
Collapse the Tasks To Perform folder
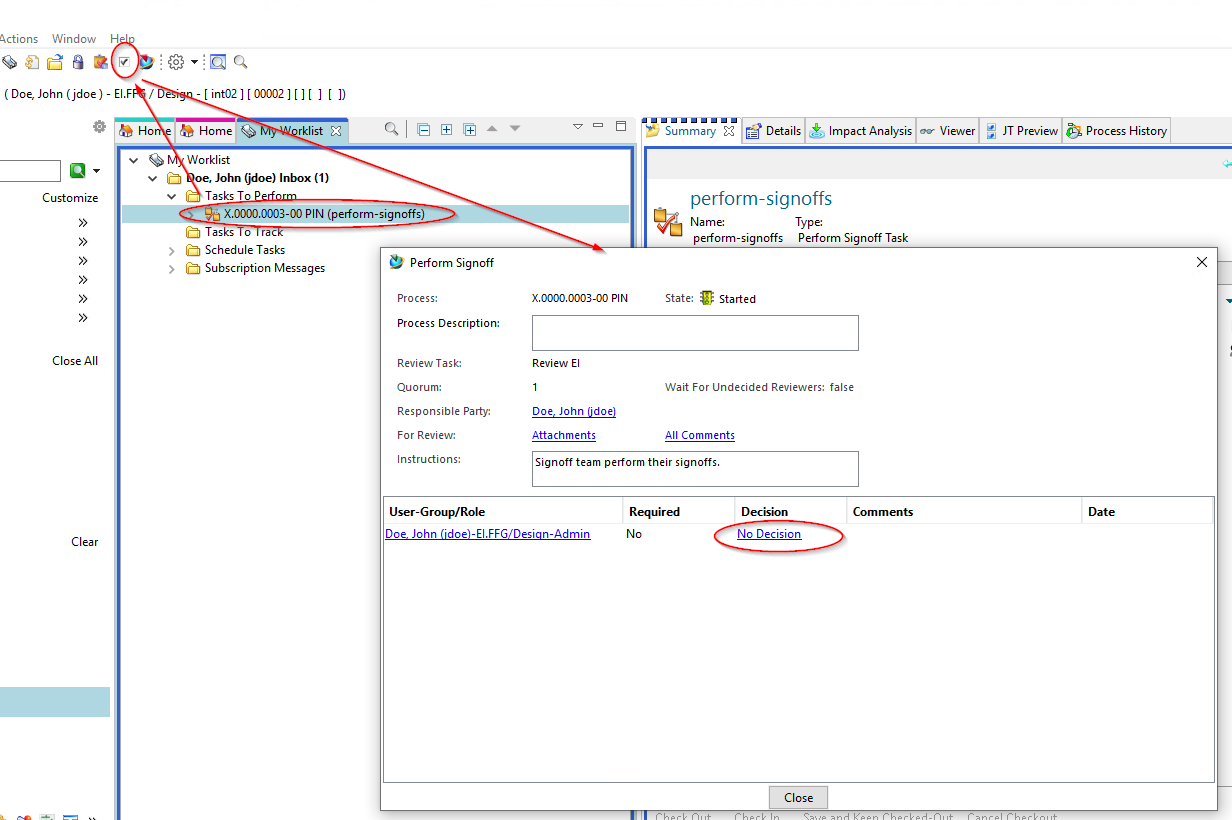(171, 196)
